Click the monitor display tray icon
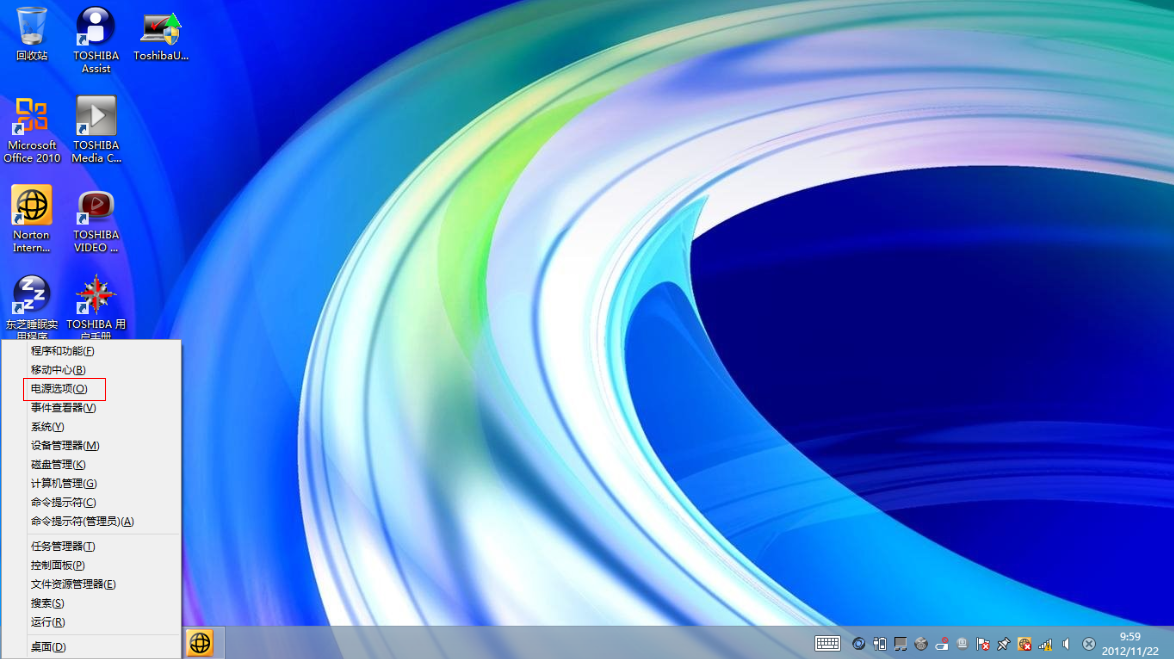 coord(901,644)
